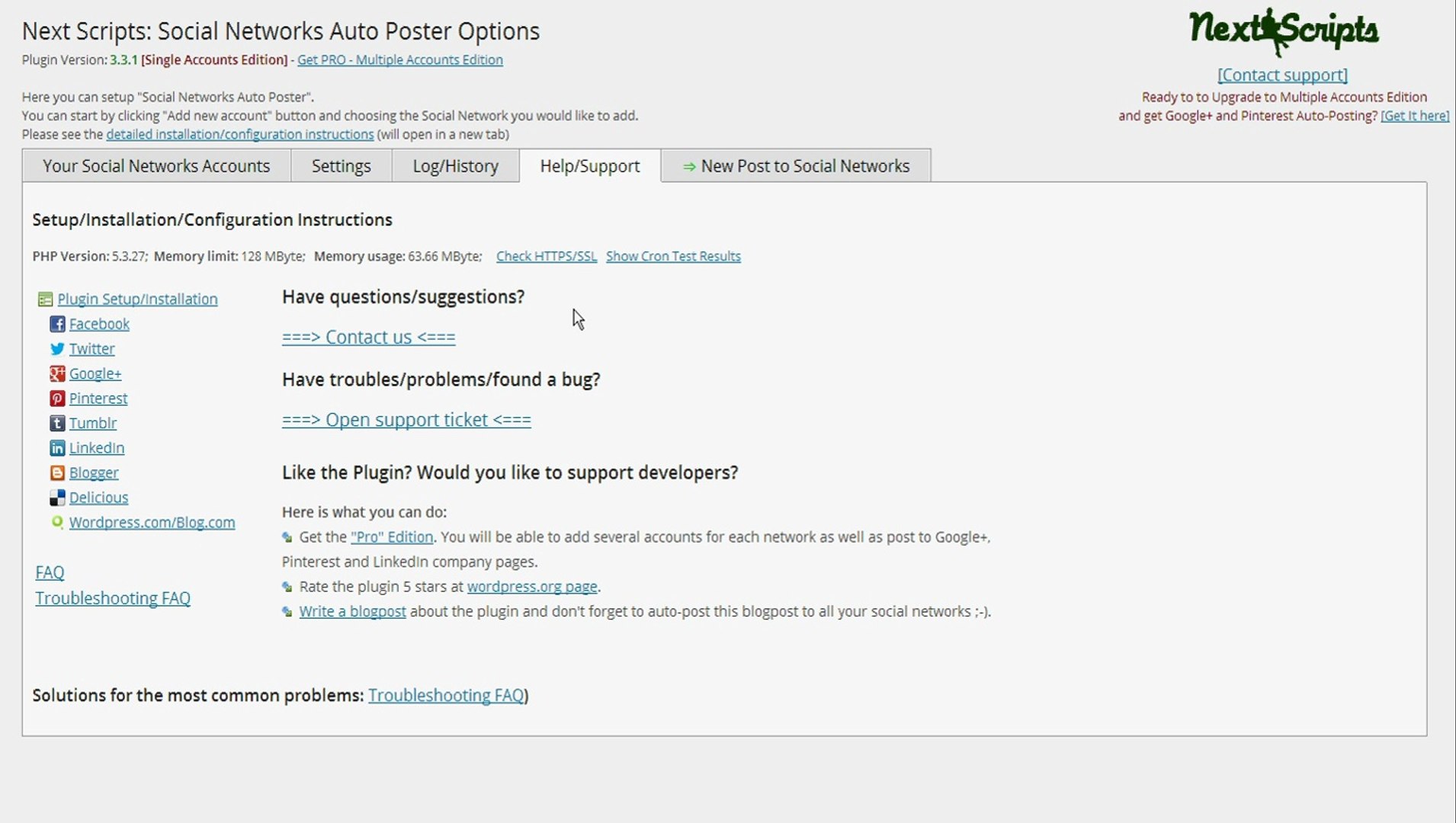This screenshot has height=823, width=1456.
Task: Click the Tumblr icon
Action: [x=57, y=424]
